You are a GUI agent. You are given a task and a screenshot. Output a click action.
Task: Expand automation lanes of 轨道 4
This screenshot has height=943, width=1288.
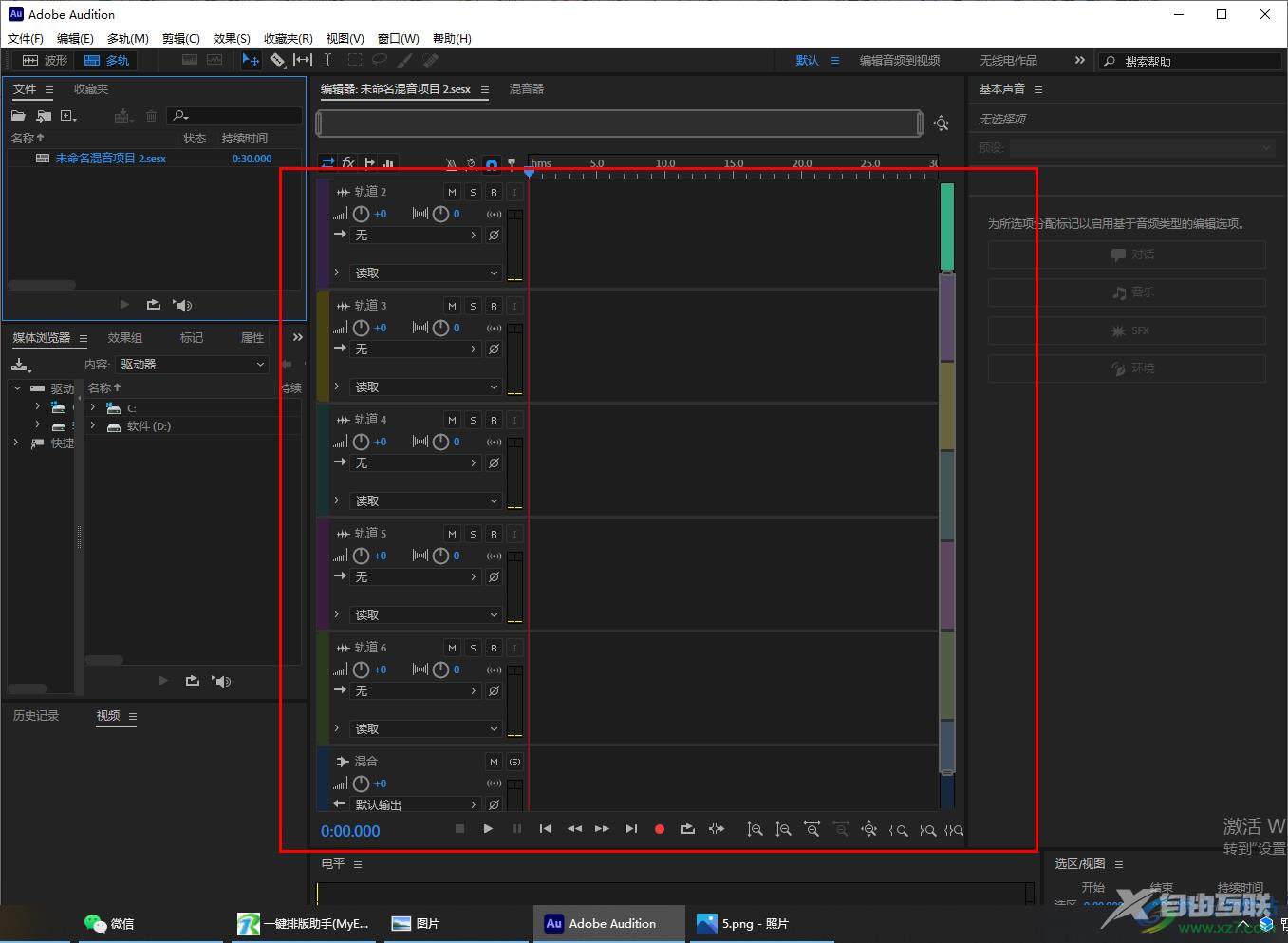[x=336, y=500]
